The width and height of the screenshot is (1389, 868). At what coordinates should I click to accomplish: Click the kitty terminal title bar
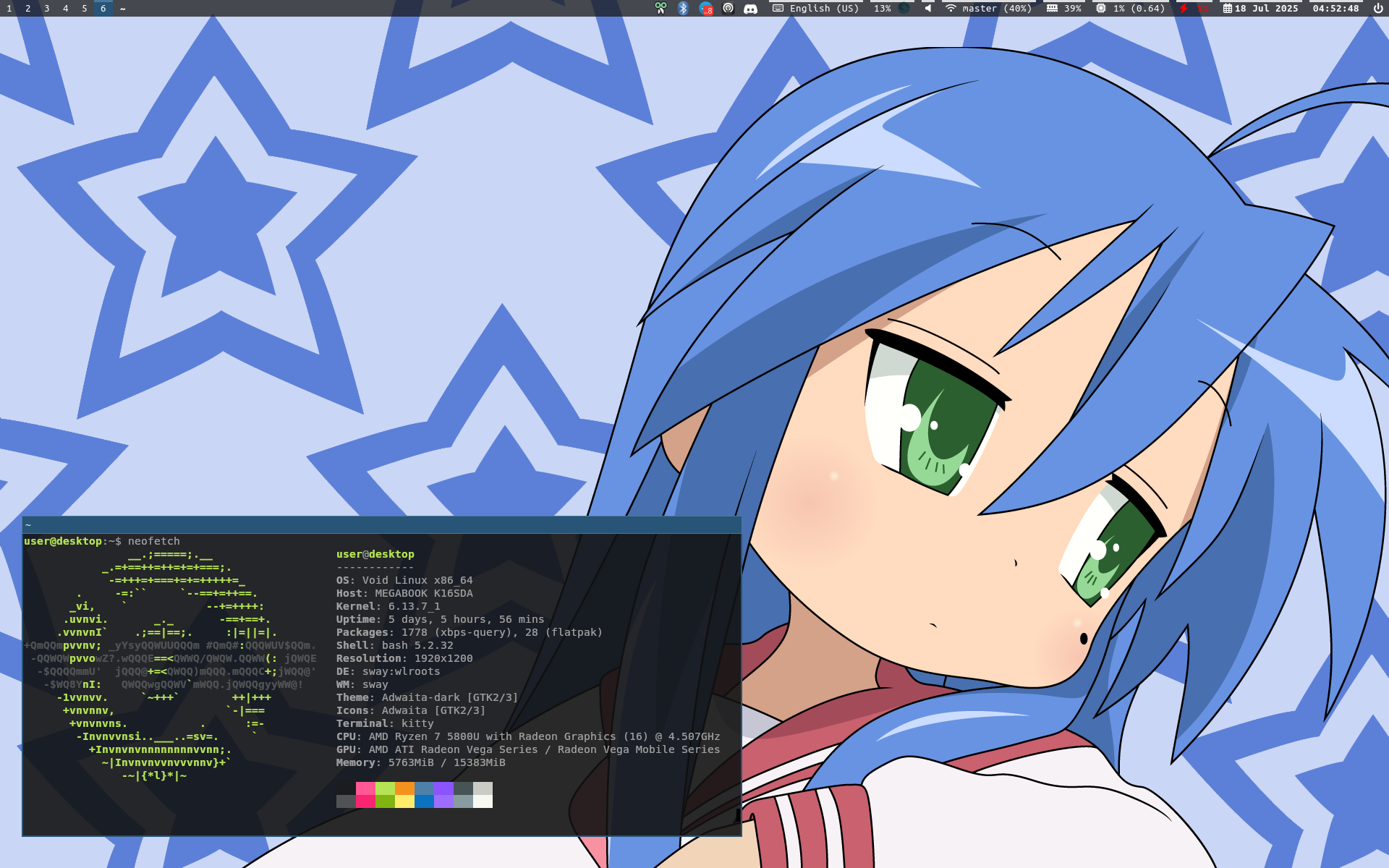tap(382, 525)
